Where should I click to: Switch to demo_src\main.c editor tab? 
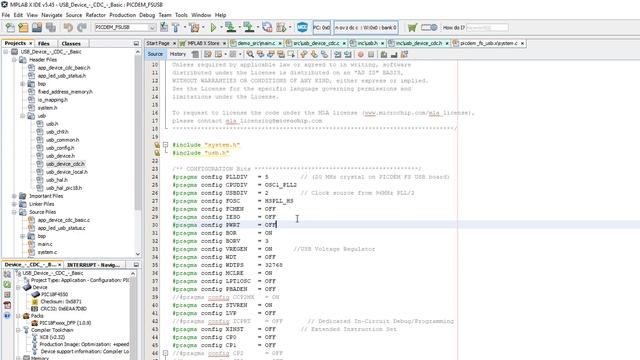(256, 43)
